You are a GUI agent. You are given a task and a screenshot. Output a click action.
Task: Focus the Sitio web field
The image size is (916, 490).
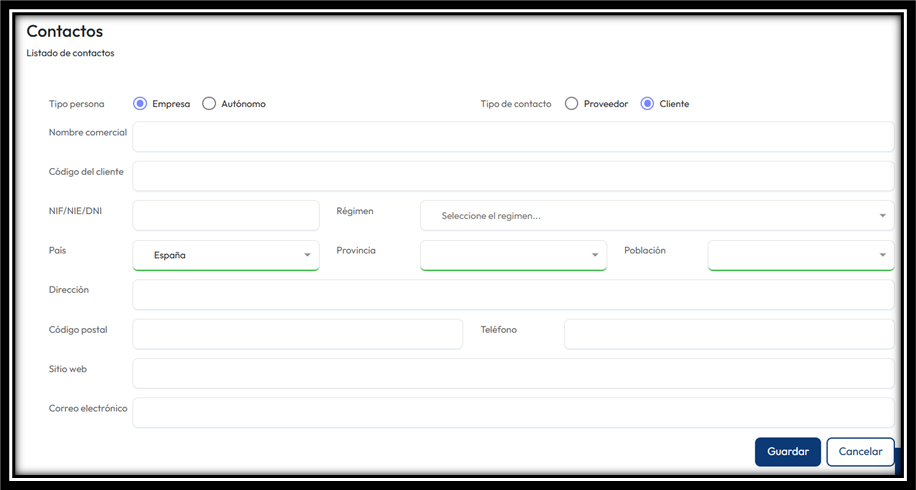tap(513, 373)
